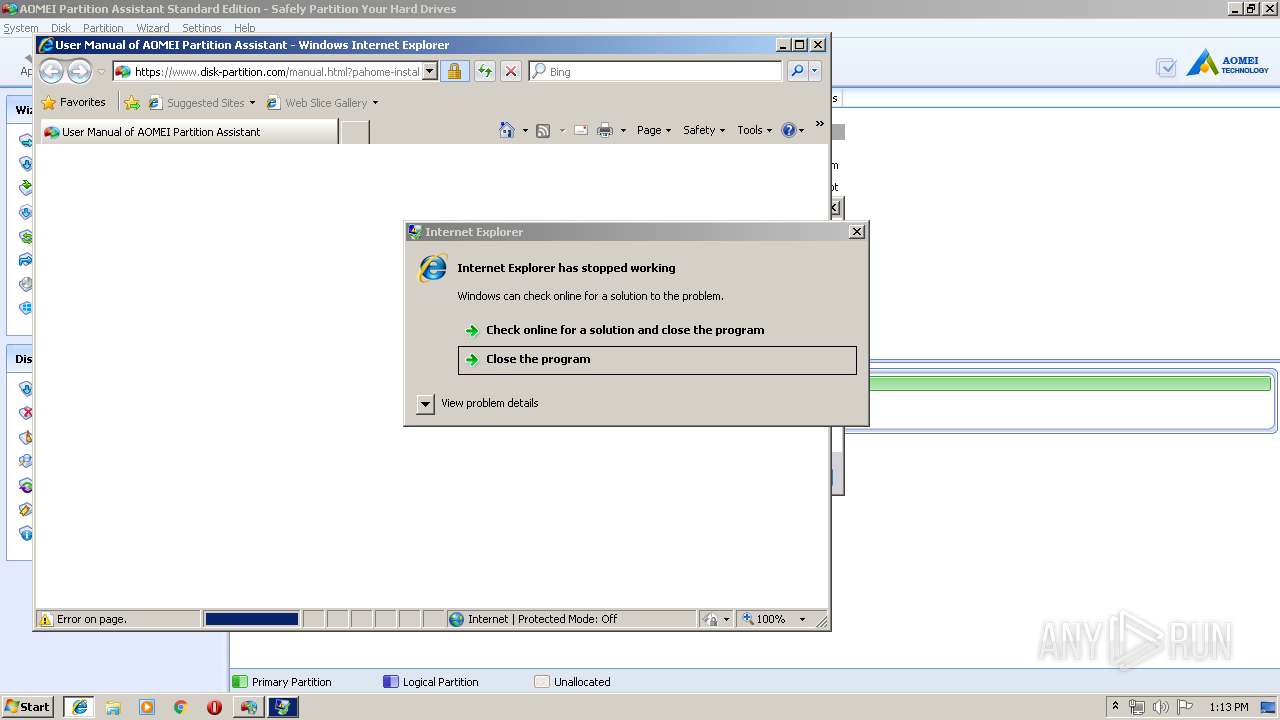Open Google Chrome from taskbar
Viewport: 1280px width, 720px height.
[x=180, y=707]
